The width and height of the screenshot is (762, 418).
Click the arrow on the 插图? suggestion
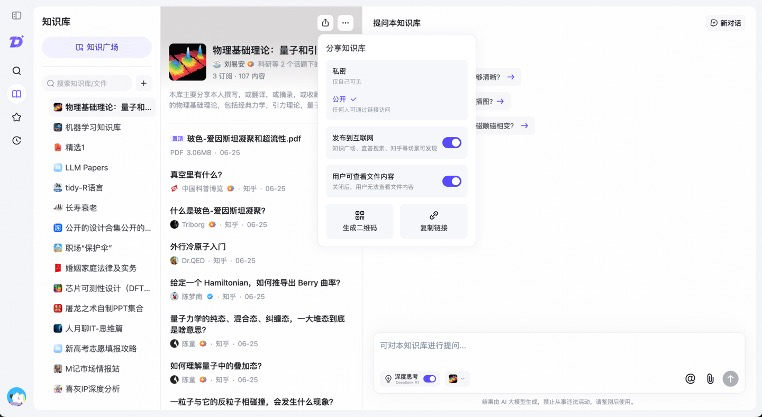(501, 101)
